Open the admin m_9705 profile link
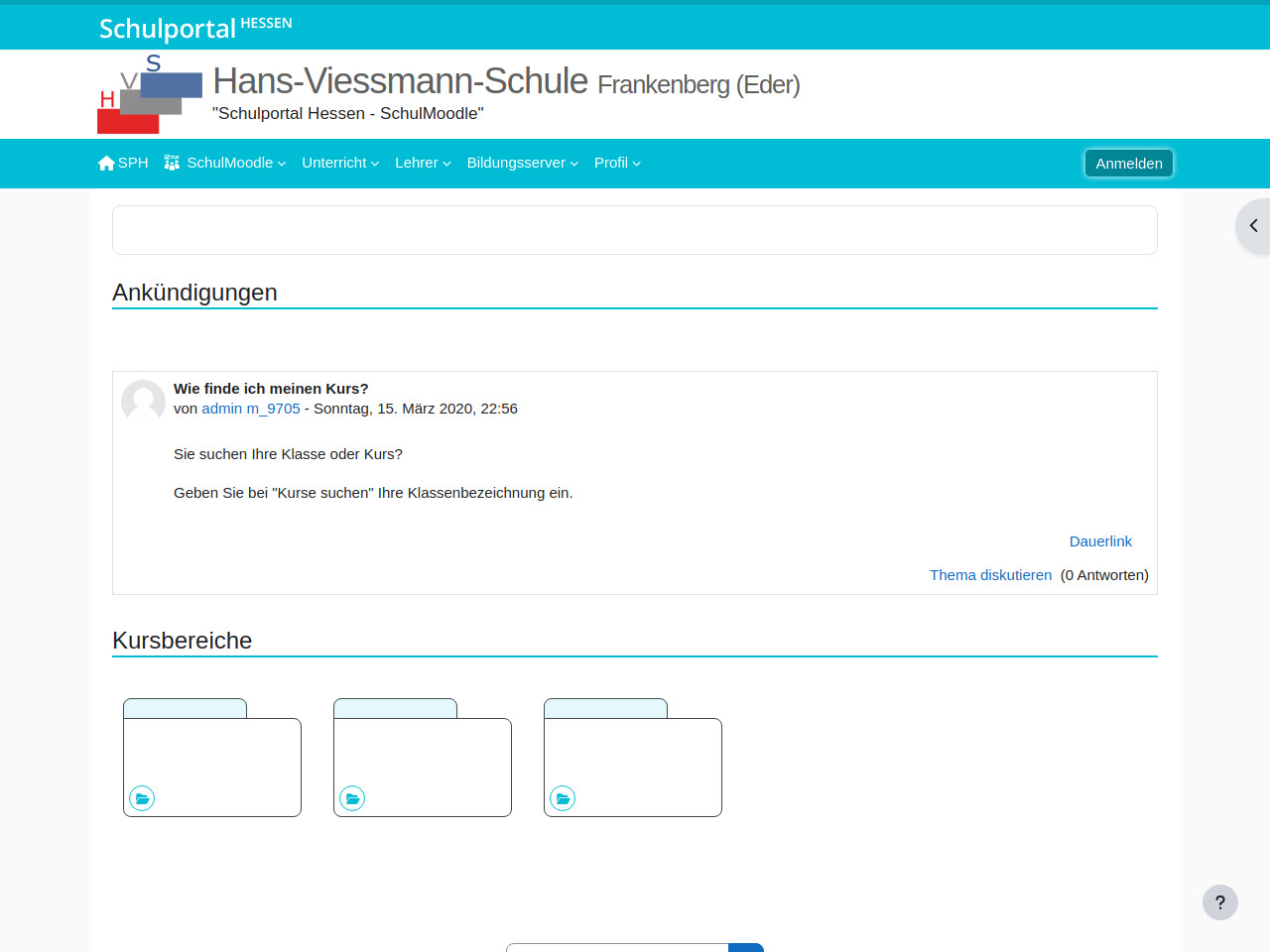Image resolution: width=1270 pixels, height=952 pixels. 250,409
